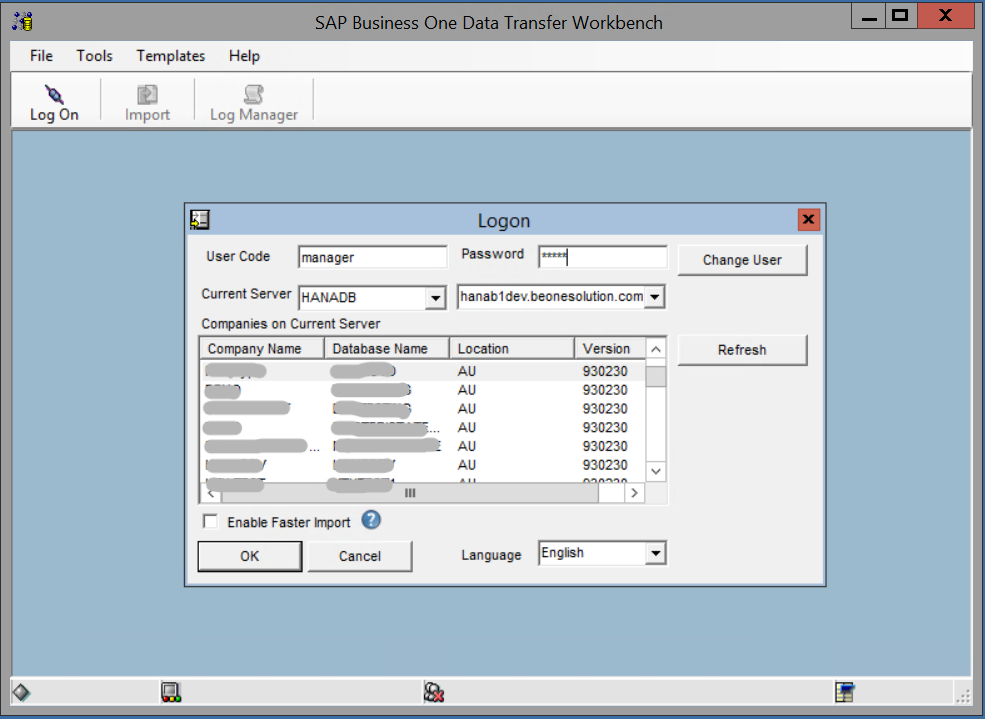The image size is (985, 719).
Task: Sort by Database Name column header
Action: [387, 349]
